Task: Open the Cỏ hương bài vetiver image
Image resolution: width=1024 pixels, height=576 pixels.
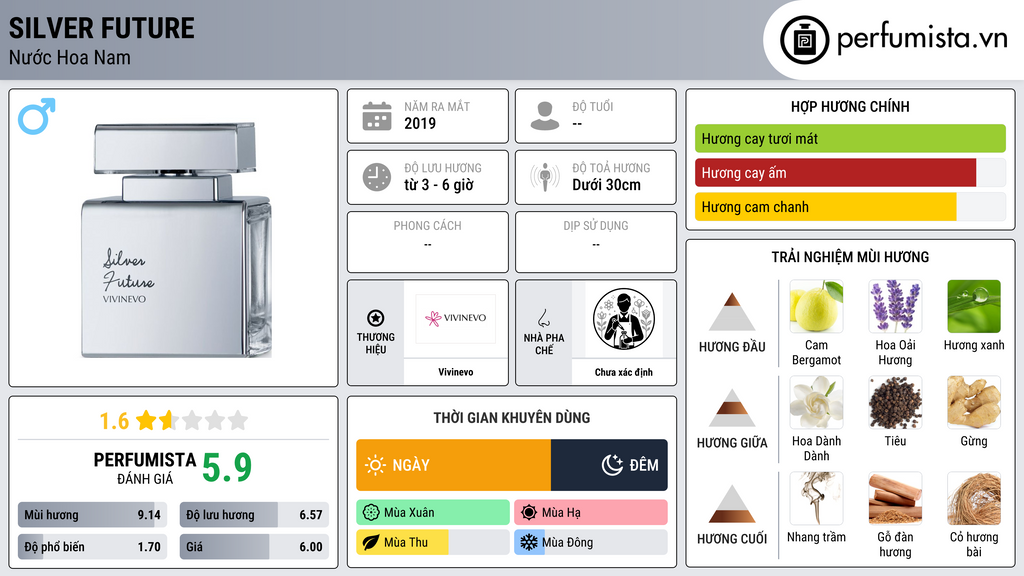Action: click(974, 498)
